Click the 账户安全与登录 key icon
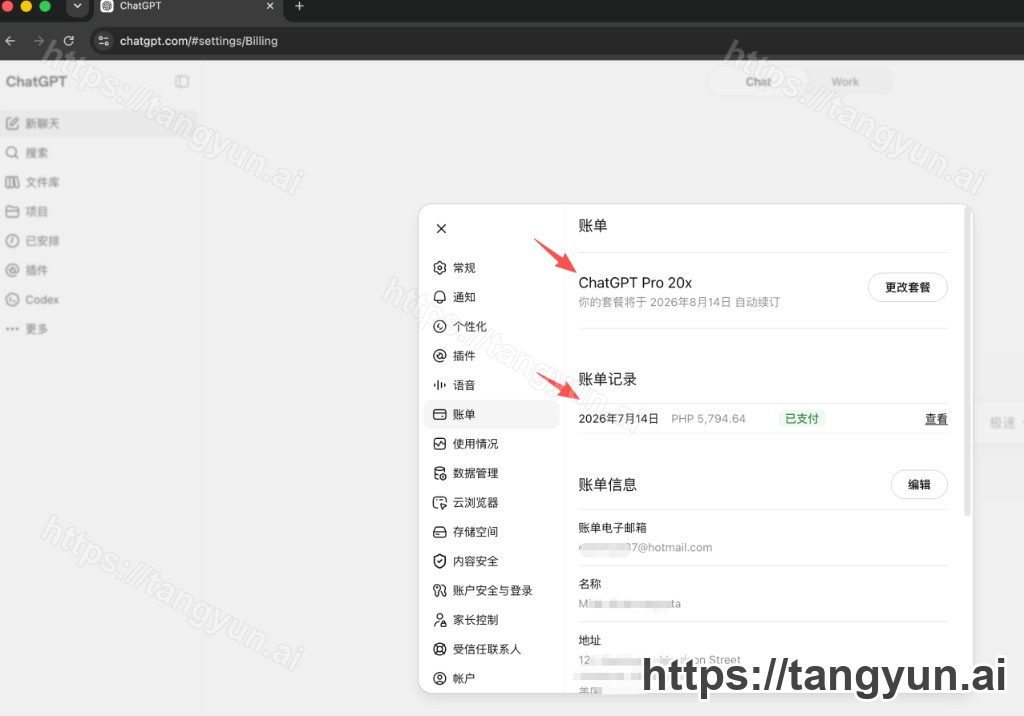 click(440, 591)
